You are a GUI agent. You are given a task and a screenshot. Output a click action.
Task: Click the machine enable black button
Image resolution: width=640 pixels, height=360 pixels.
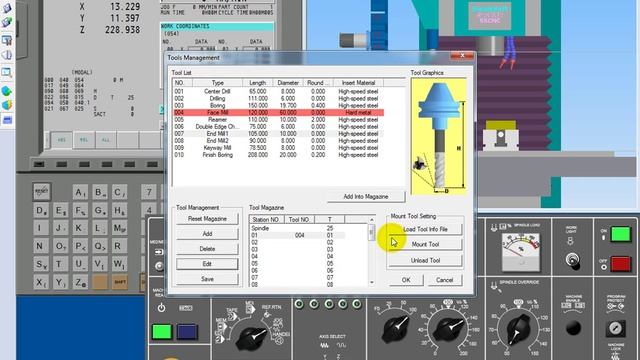[x=573, y=327]
